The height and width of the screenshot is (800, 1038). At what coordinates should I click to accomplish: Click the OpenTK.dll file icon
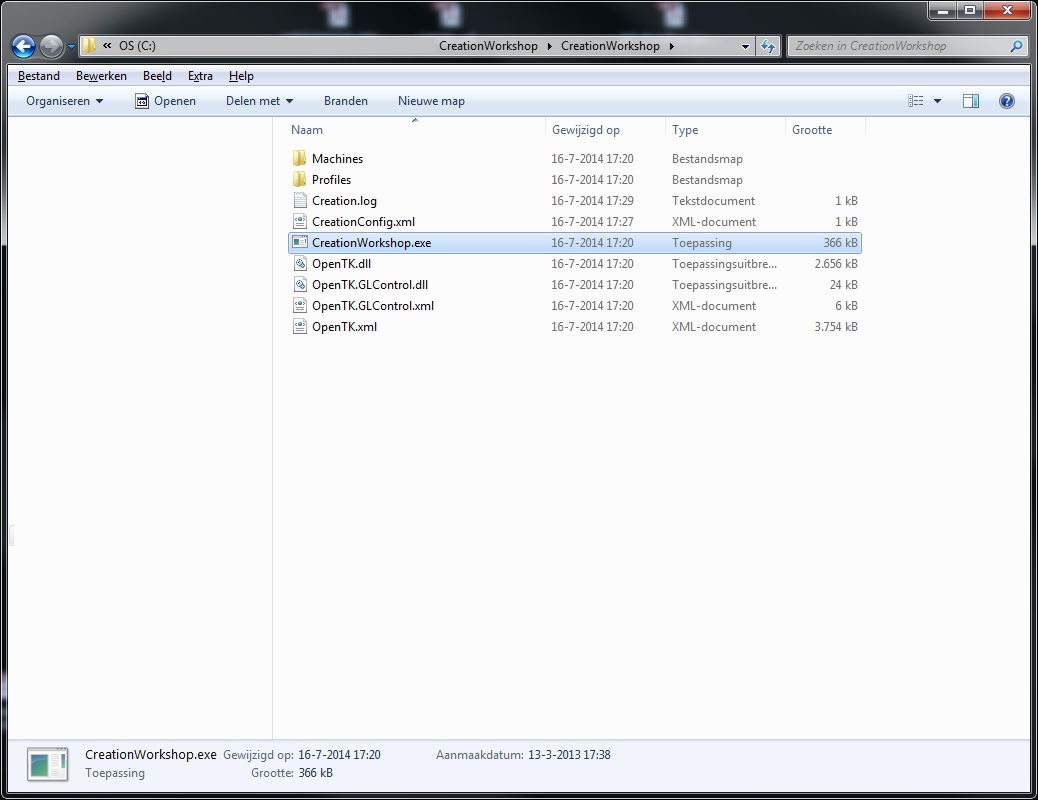tap(300, 264)
